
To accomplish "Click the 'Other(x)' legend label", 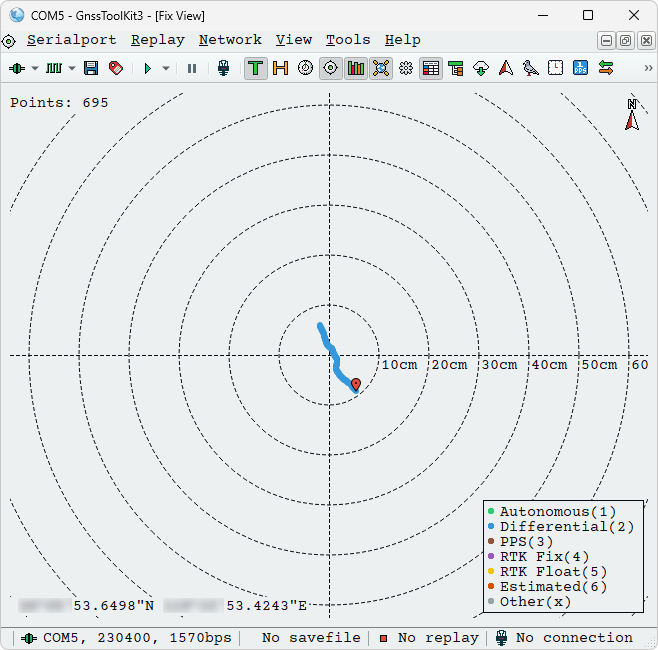I will pyautogui.click(x=535, y=602).
